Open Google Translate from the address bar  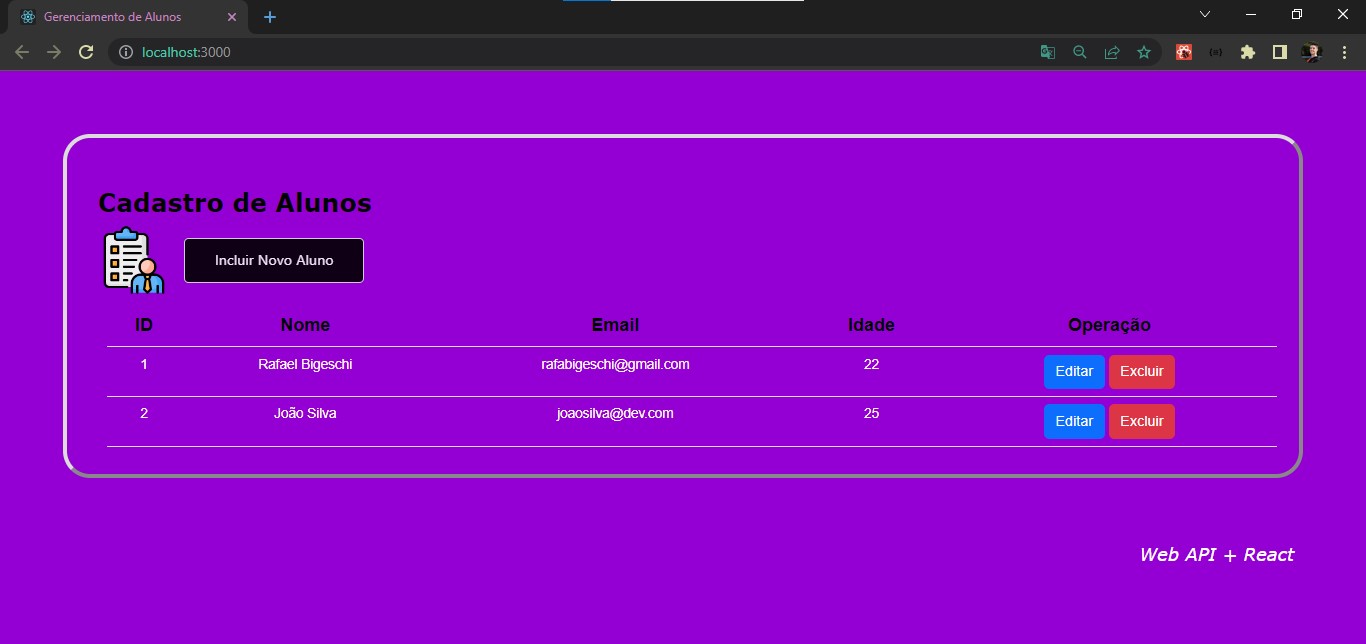click(1047, 52)
